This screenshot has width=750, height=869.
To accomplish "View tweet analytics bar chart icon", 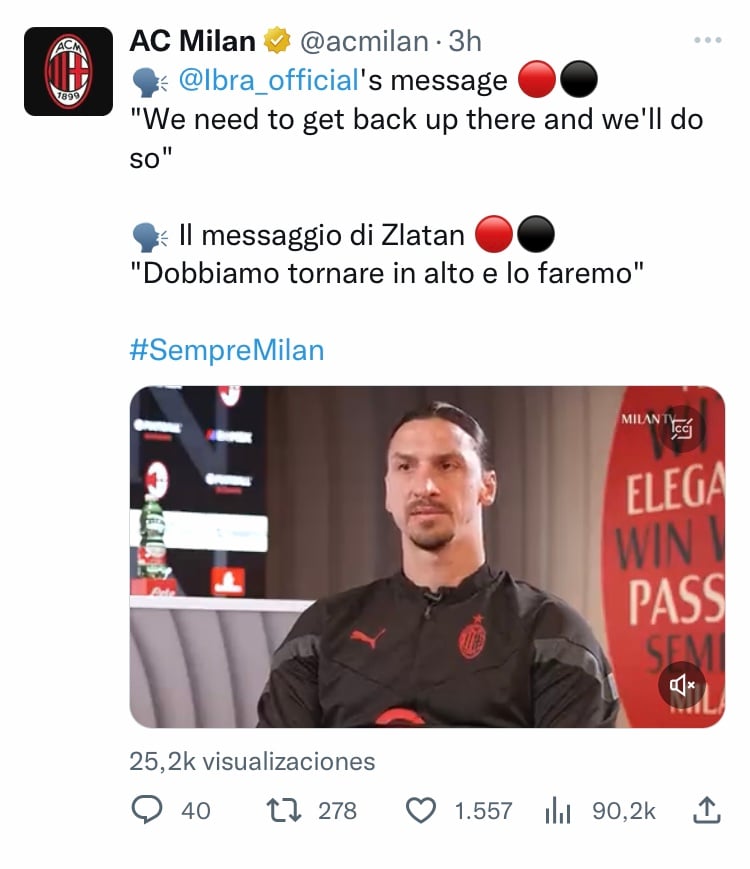I will coord(558,810).
